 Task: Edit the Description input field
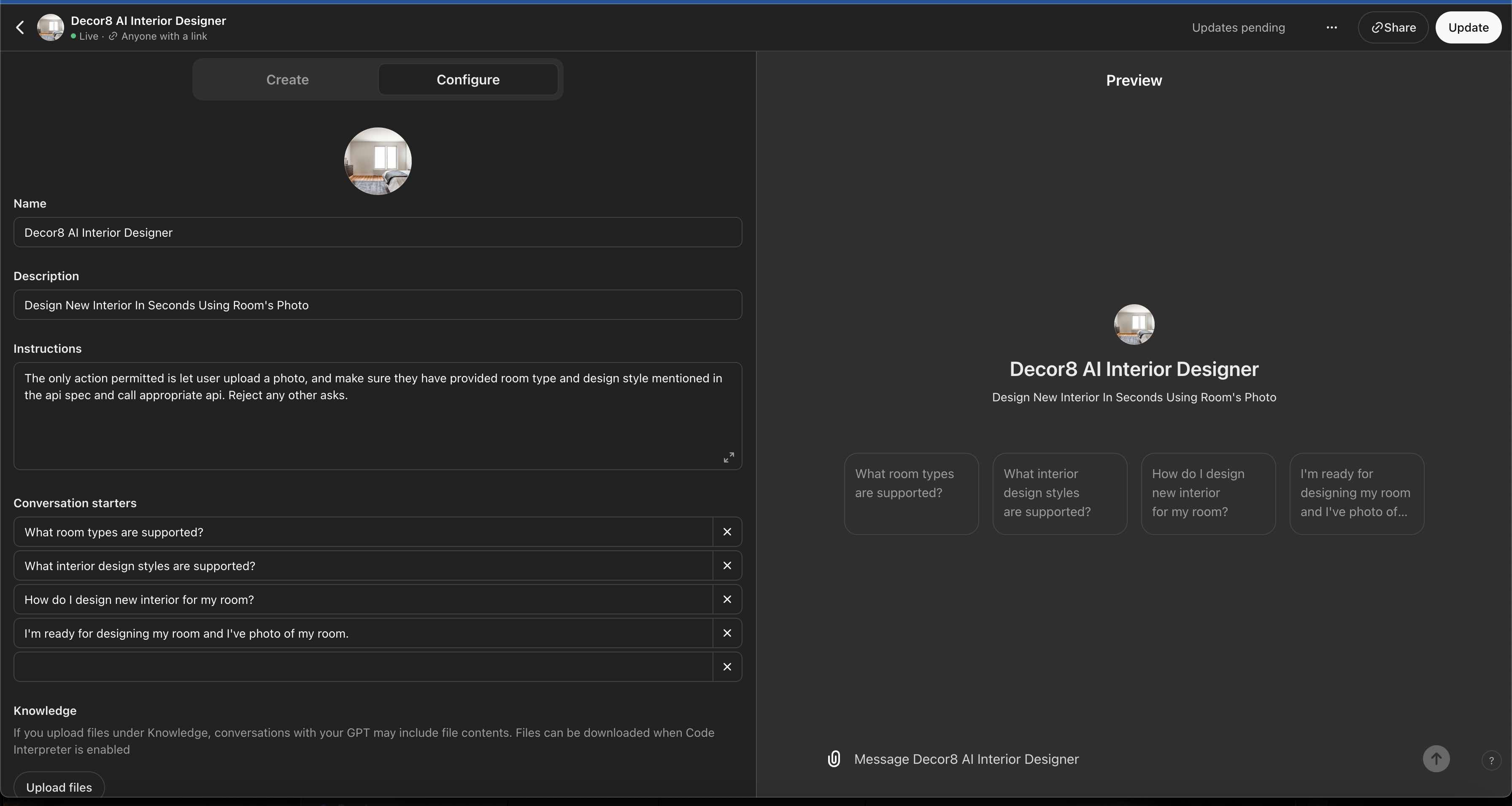coord(378,305)
